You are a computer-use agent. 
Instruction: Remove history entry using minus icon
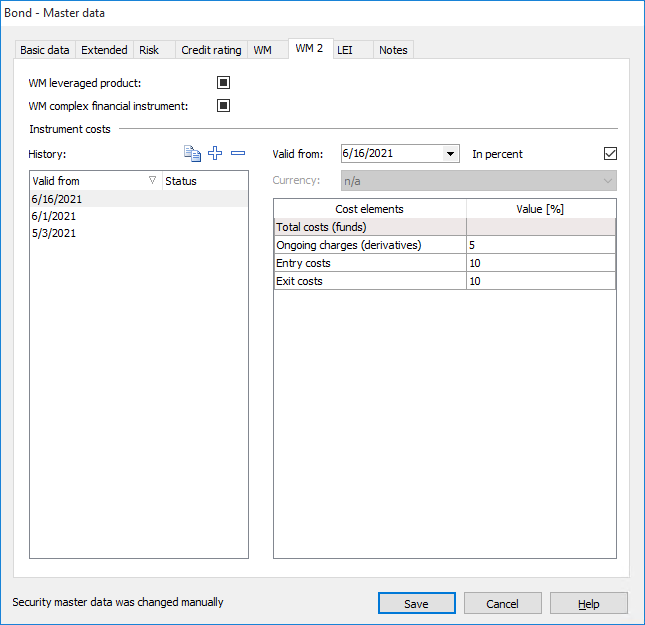(x=237, y=153)
